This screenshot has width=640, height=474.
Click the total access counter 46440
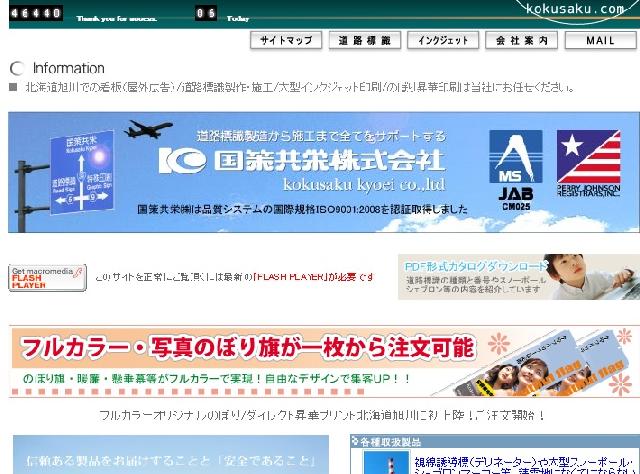coord(36,13)
